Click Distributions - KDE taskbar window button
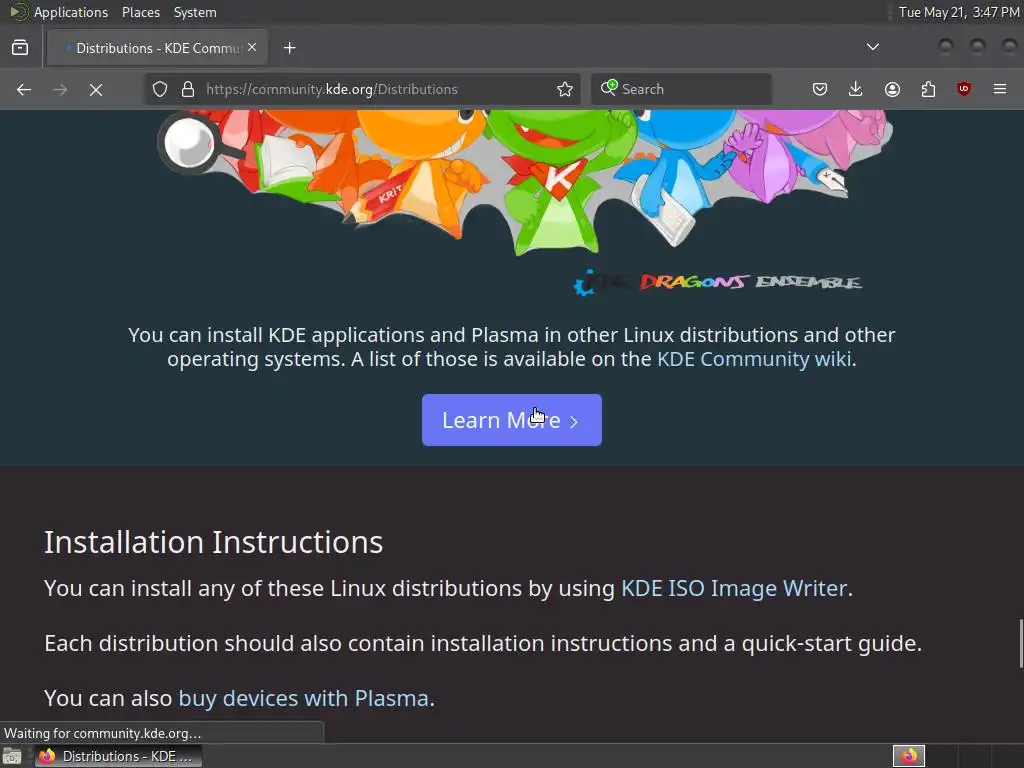The height and width of the screenshot is (768, 1024). [118, 756]
